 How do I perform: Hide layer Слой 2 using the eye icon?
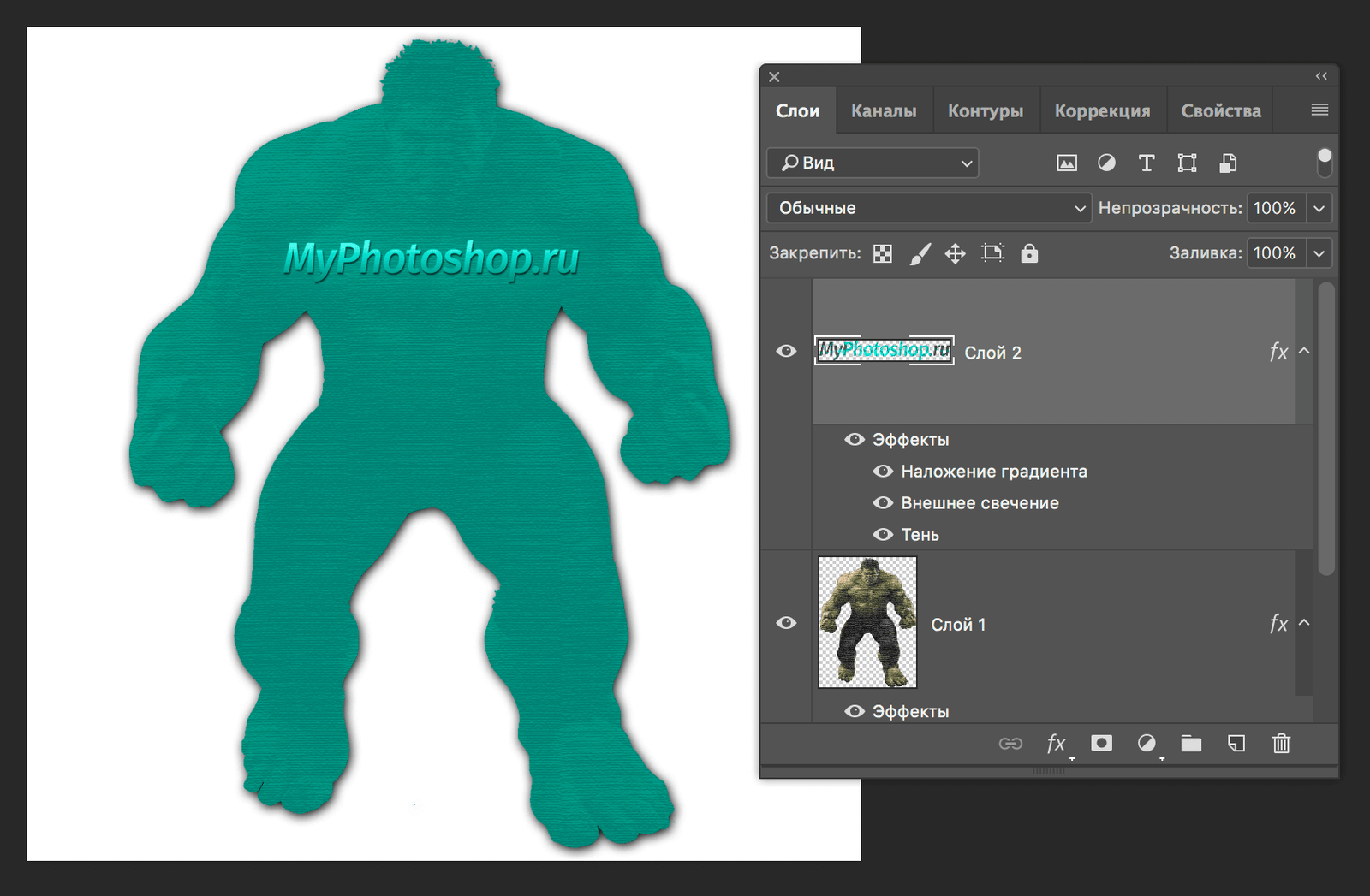[786, 352]
